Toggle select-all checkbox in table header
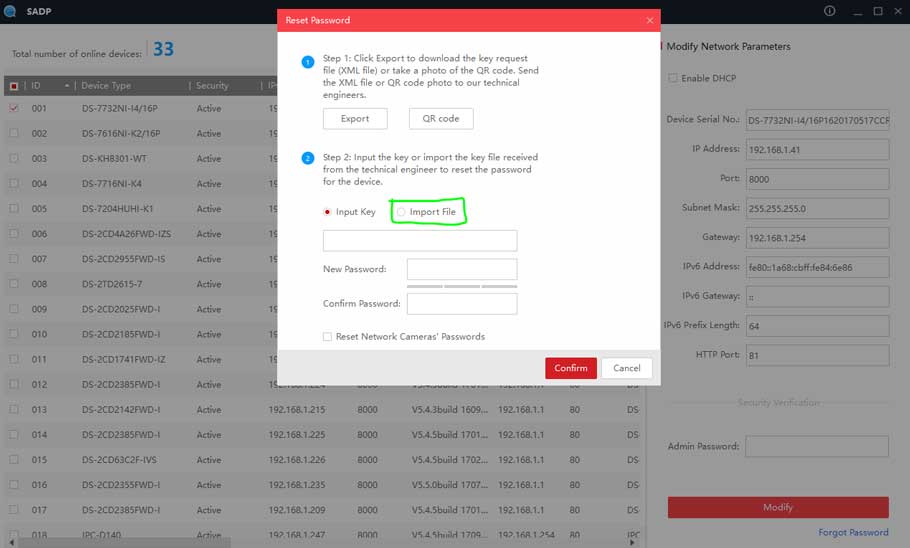 (14, 86)
